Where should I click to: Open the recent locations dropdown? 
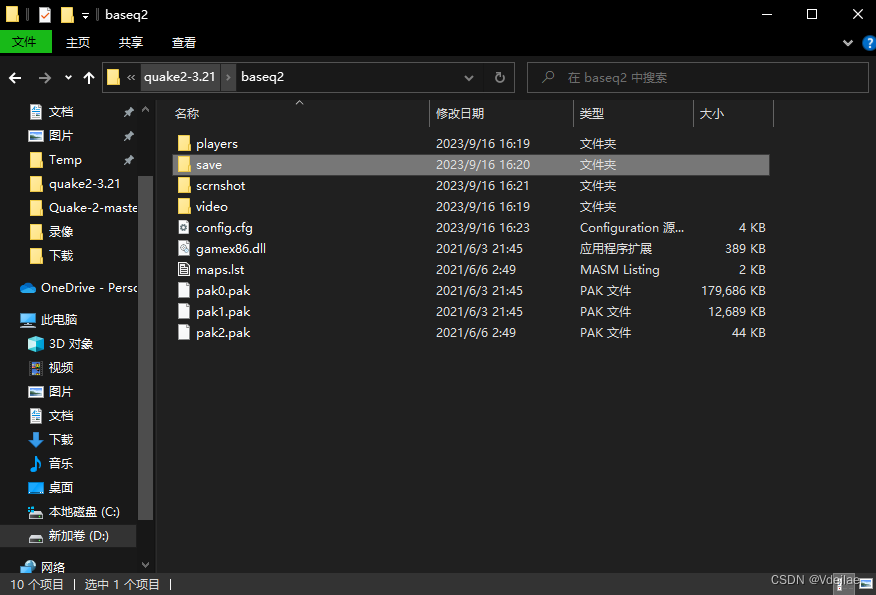(x=68, y=78)
